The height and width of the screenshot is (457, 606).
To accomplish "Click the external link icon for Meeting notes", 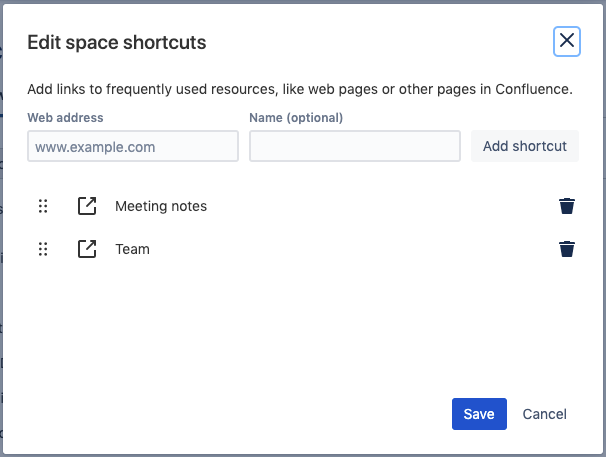I will (87, 206).
